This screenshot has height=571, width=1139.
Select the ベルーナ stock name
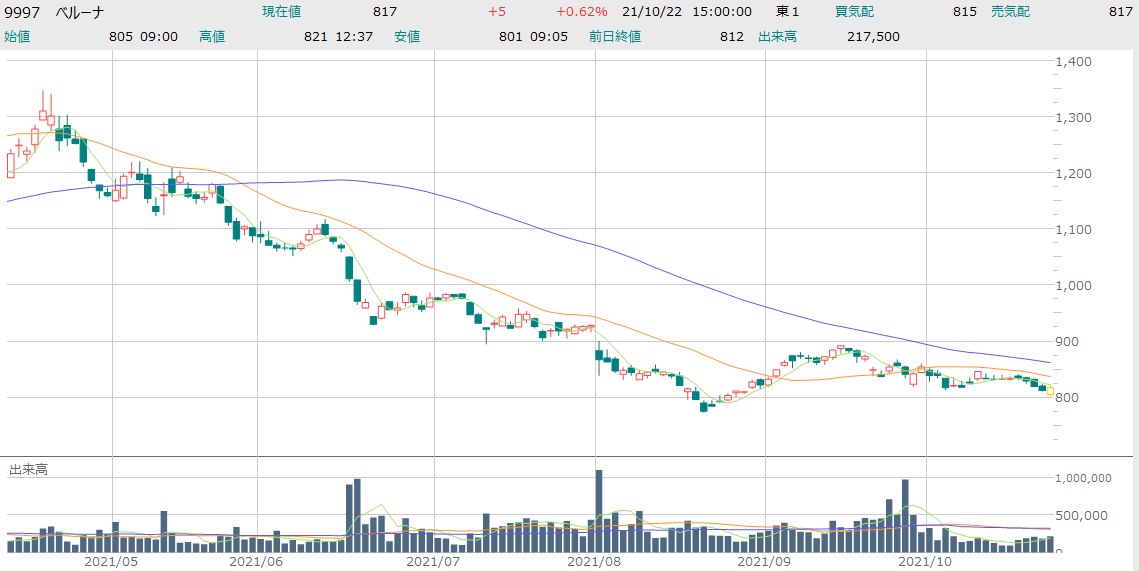[x=79, y=12]
